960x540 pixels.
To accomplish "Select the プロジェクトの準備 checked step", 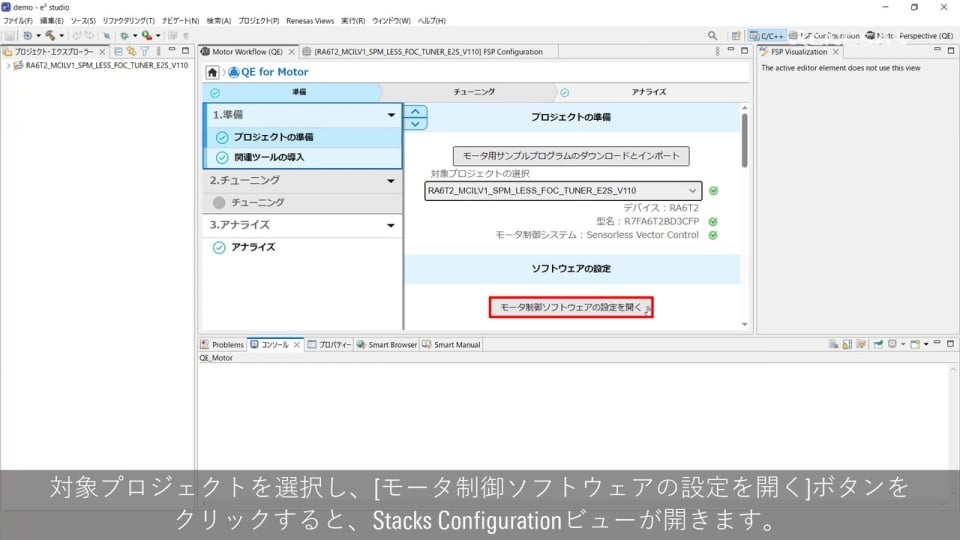I will (x=273, y=137).
